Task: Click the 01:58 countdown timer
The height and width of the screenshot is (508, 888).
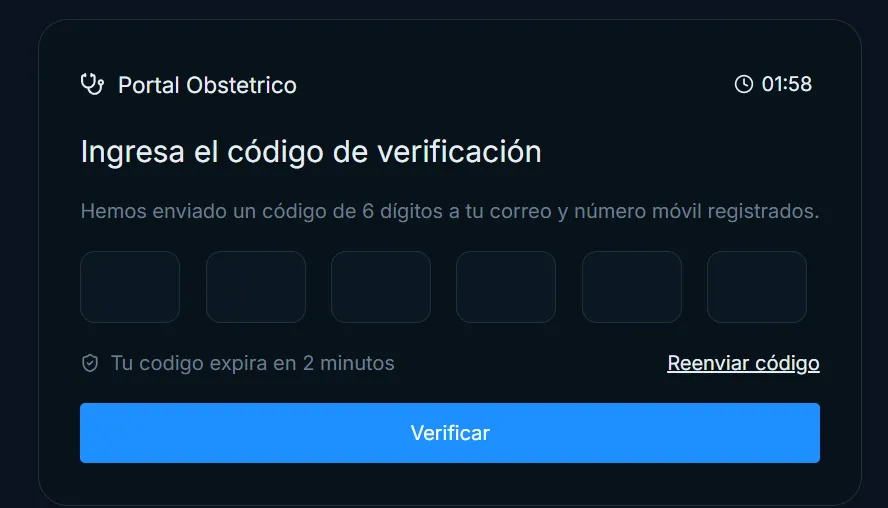Action: click(787, 84)
